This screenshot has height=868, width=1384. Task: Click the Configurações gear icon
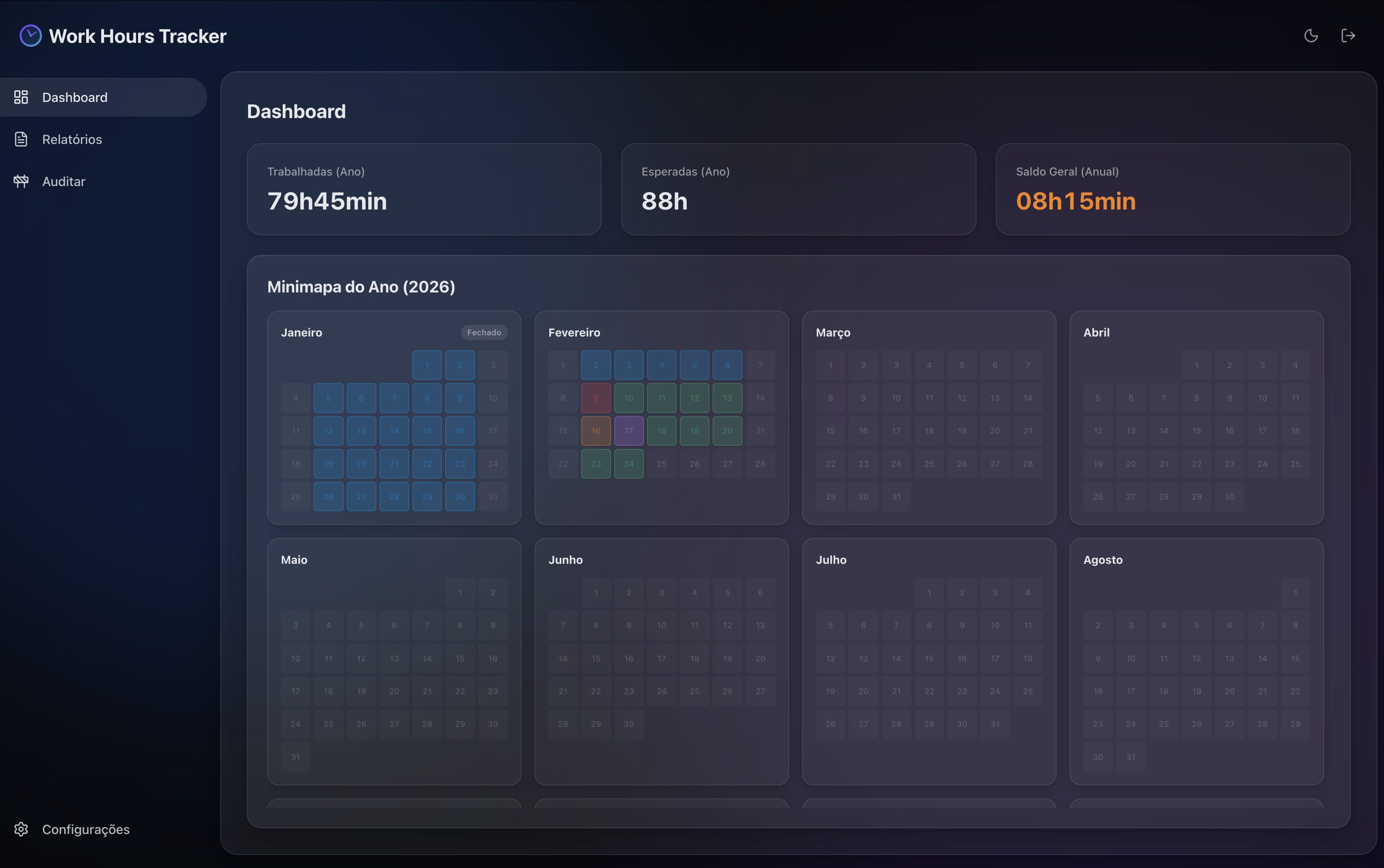point(21,829)
